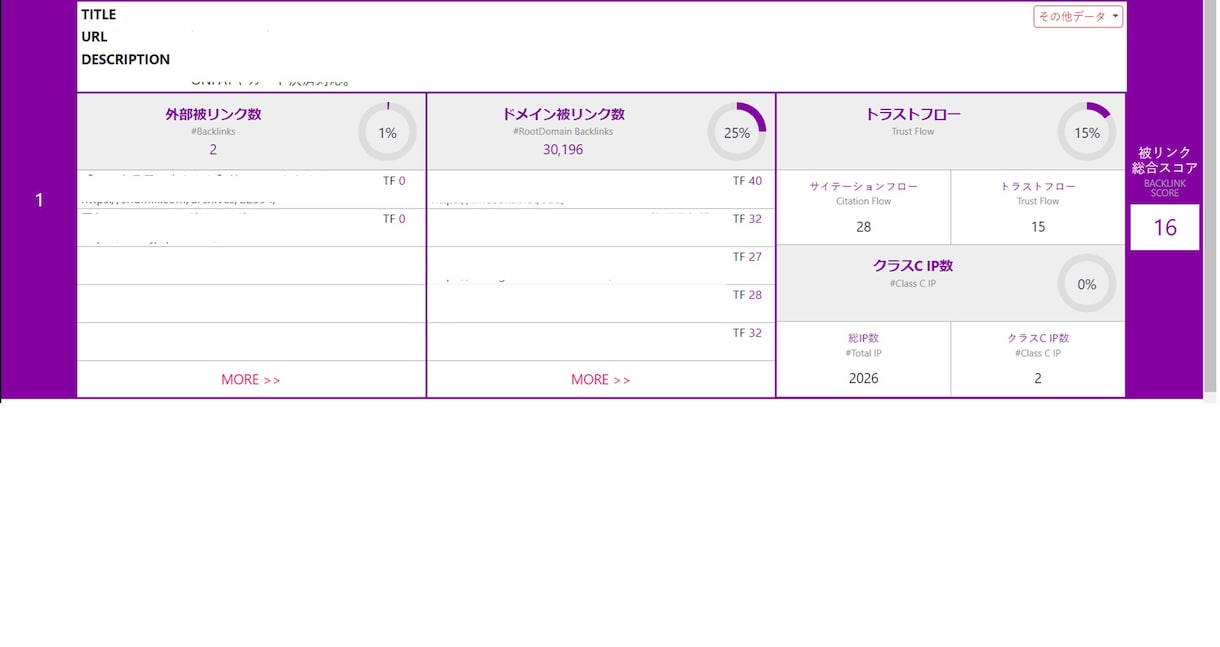
Task: Click MORE >> under 外部被リンク数 list
Action: point(251,379)
